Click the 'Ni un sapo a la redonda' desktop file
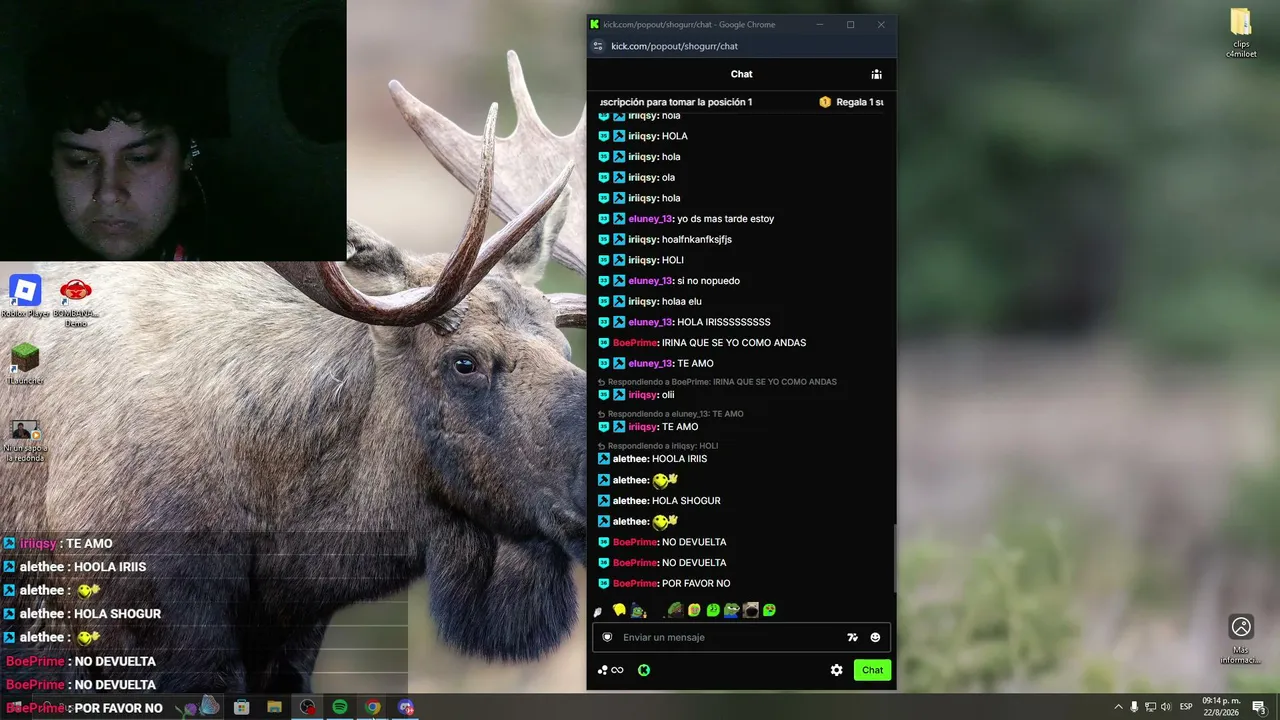 click(25, 441)
